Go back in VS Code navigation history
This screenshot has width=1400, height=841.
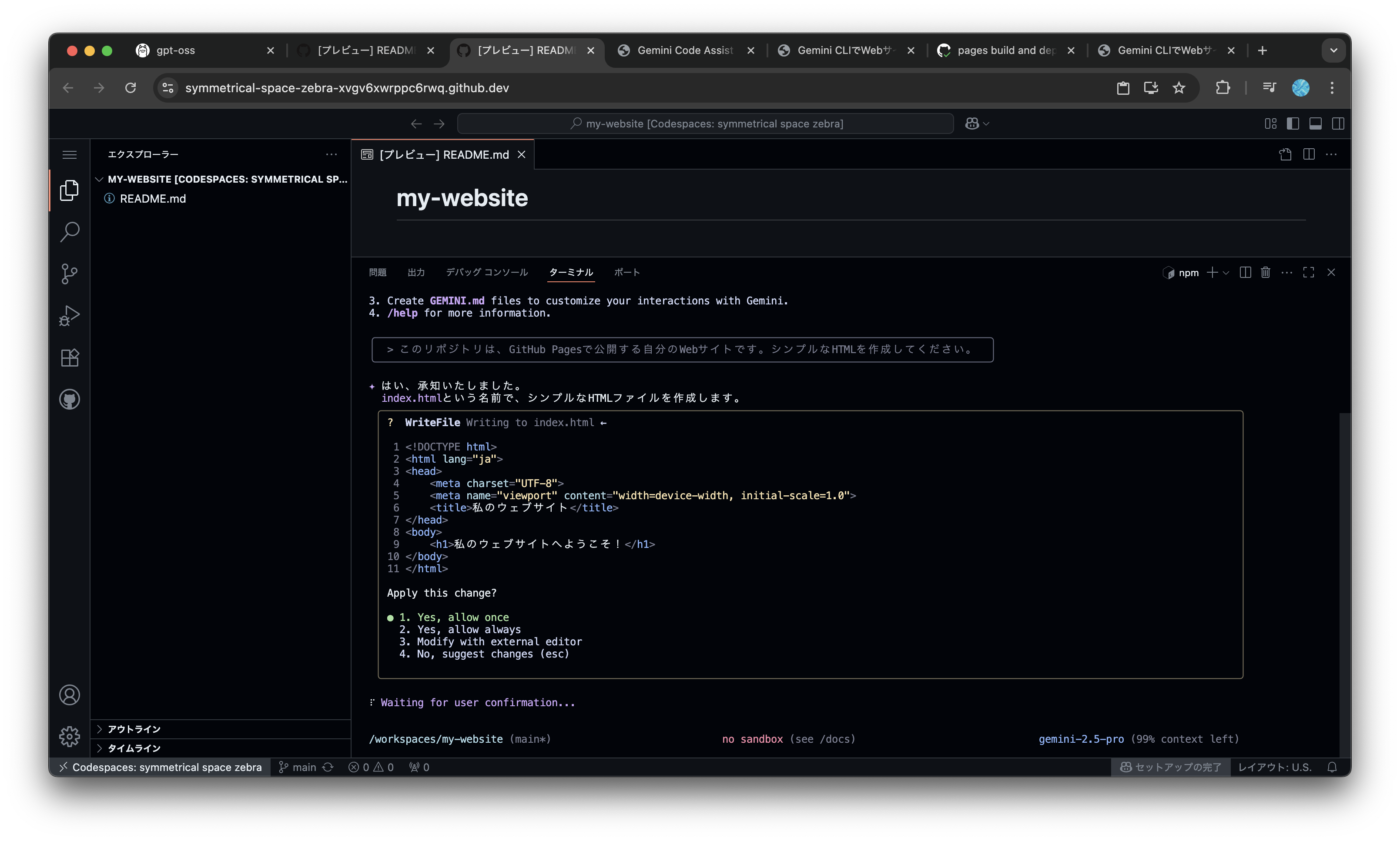tap(416, 123)
